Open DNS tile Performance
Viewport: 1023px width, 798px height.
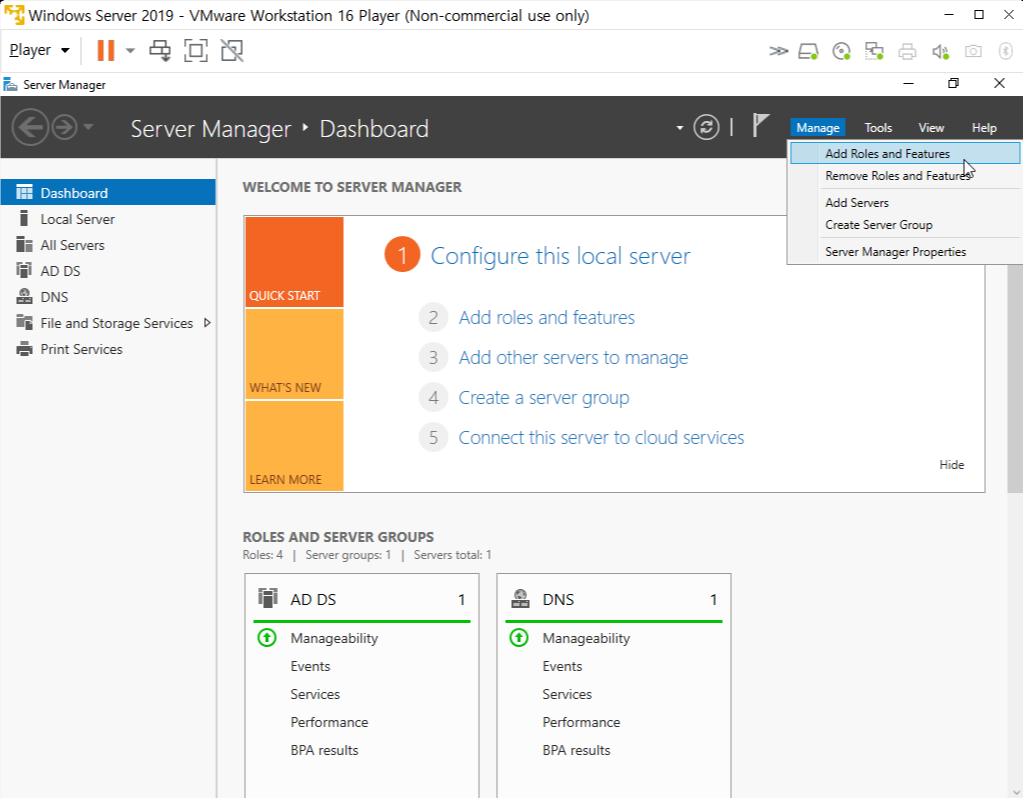click(581, 722)
